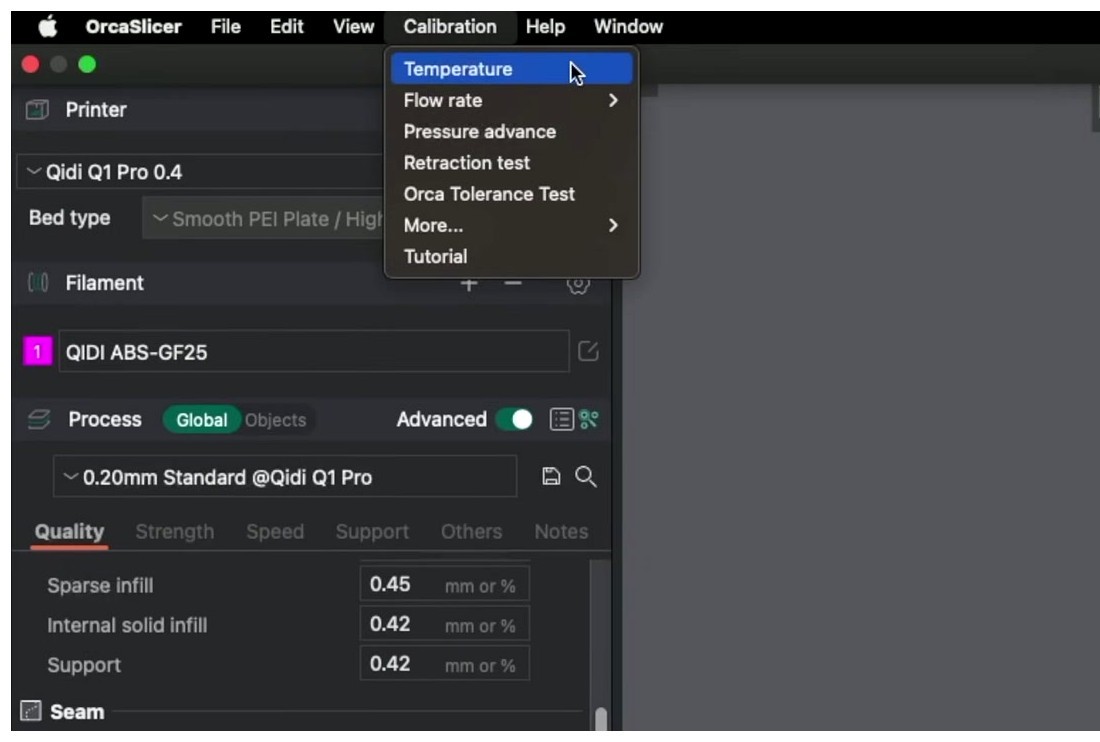The image size is (1100, 742).
Task: Click the Bed type label
Action: pos(69,218)
